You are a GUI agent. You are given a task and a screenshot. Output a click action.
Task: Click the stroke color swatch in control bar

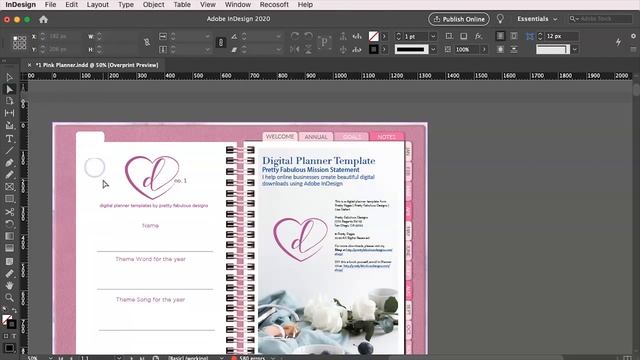point(373,49)
